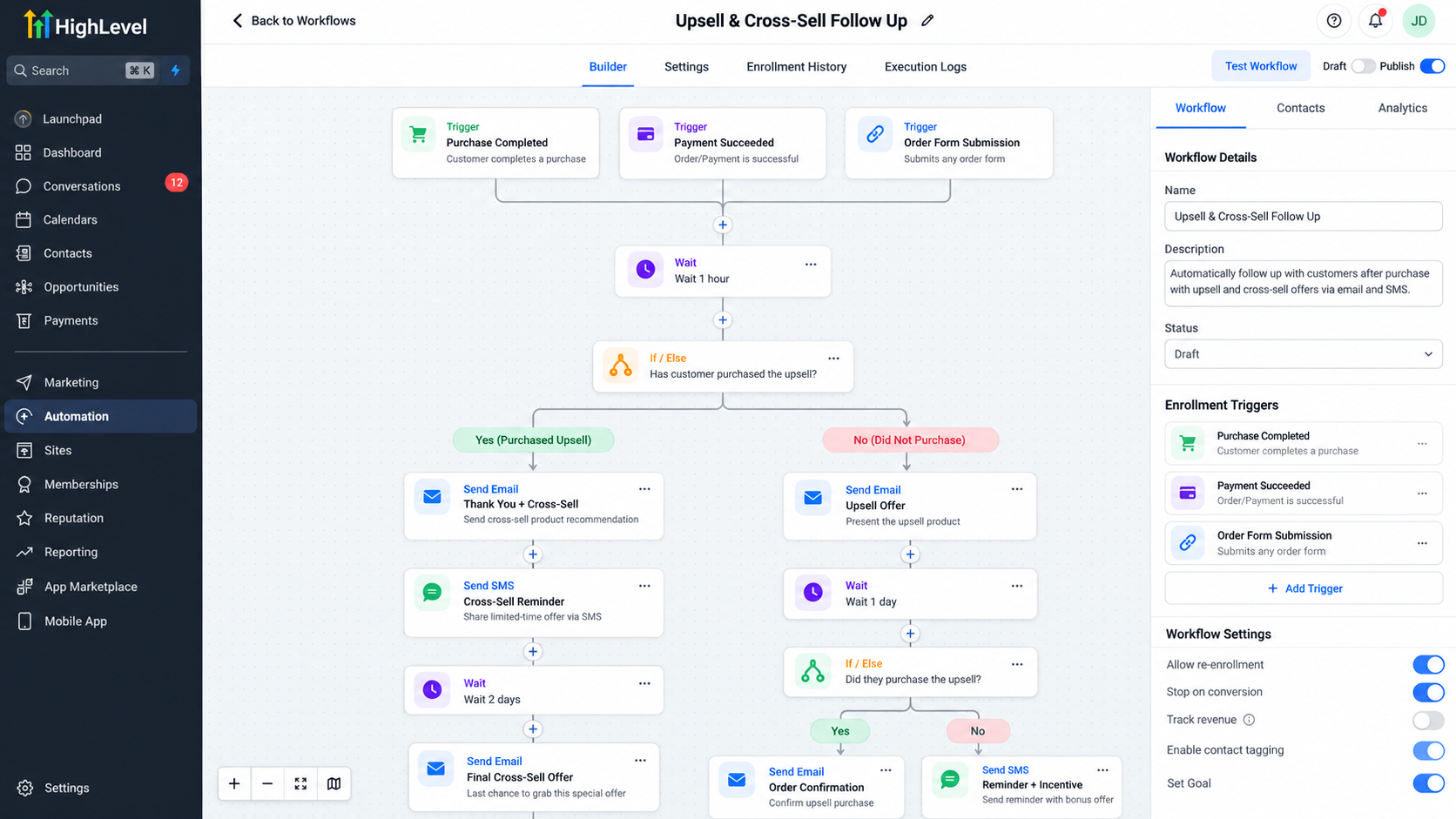Open the Execution Logs tab
The height and width of the screenshot is (819, 1456).
point(925,67)
